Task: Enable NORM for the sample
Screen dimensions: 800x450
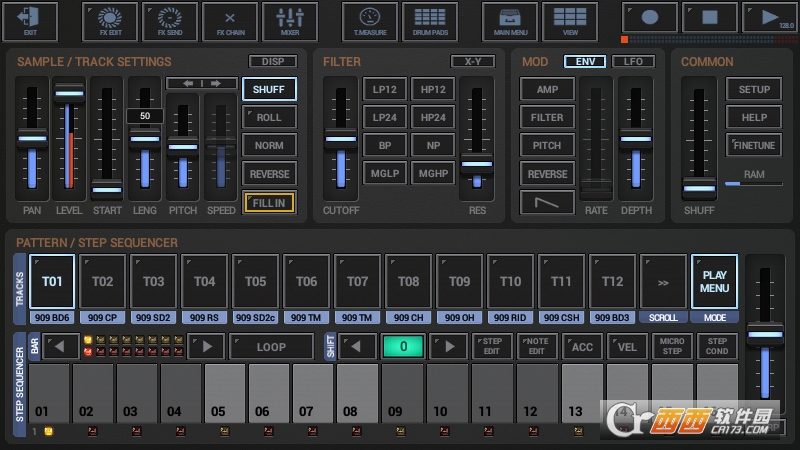Action: pos(269,145)
